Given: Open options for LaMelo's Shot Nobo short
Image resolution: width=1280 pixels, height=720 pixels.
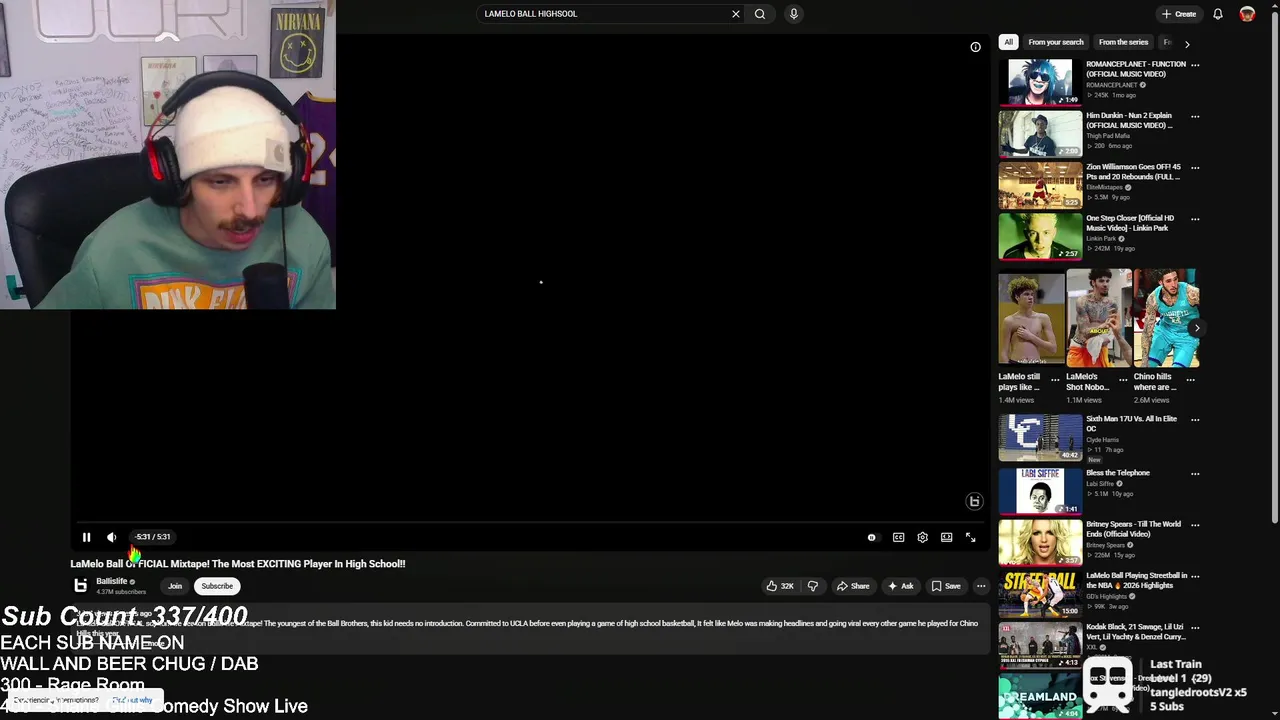Looking at the screenshot, I should [1123, 380].
